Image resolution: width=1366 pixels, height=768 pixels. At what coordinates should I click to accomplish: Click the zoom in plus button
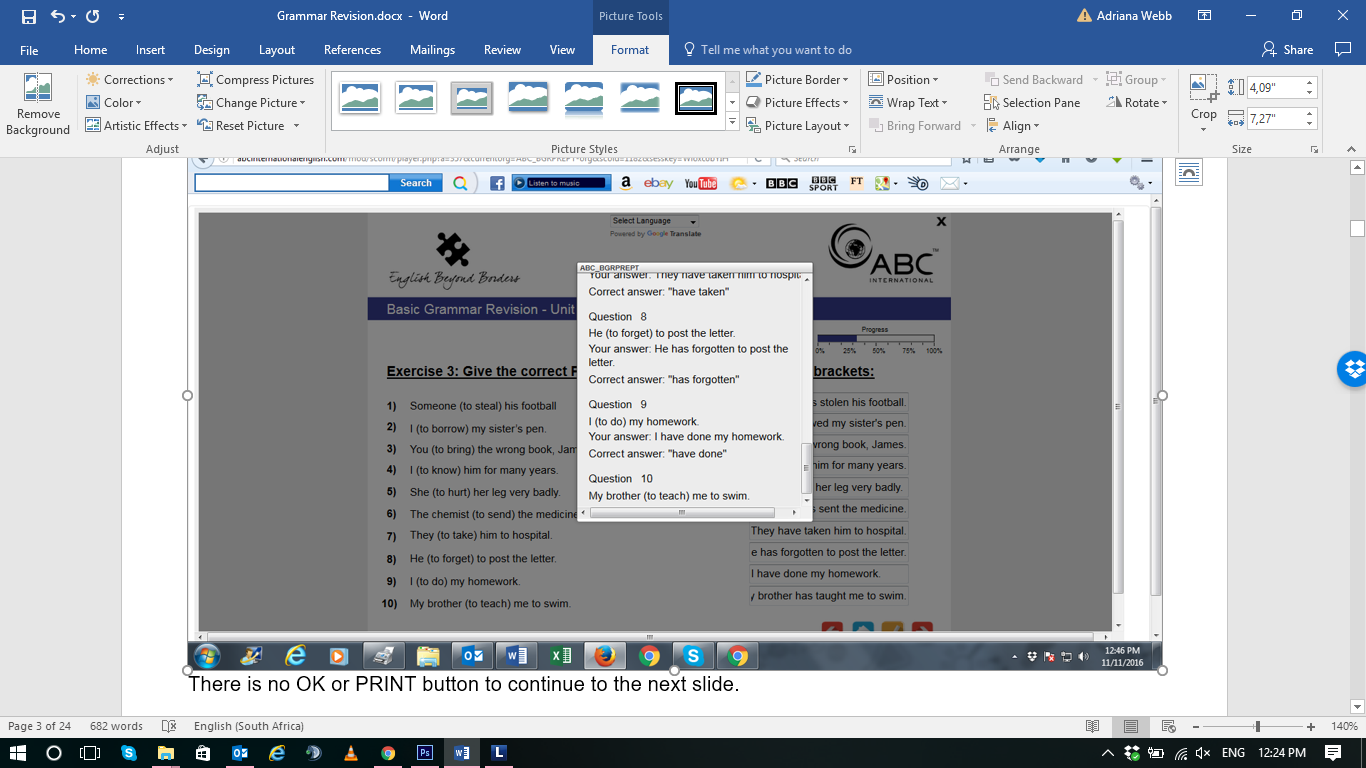click(x=1310, y=726)
